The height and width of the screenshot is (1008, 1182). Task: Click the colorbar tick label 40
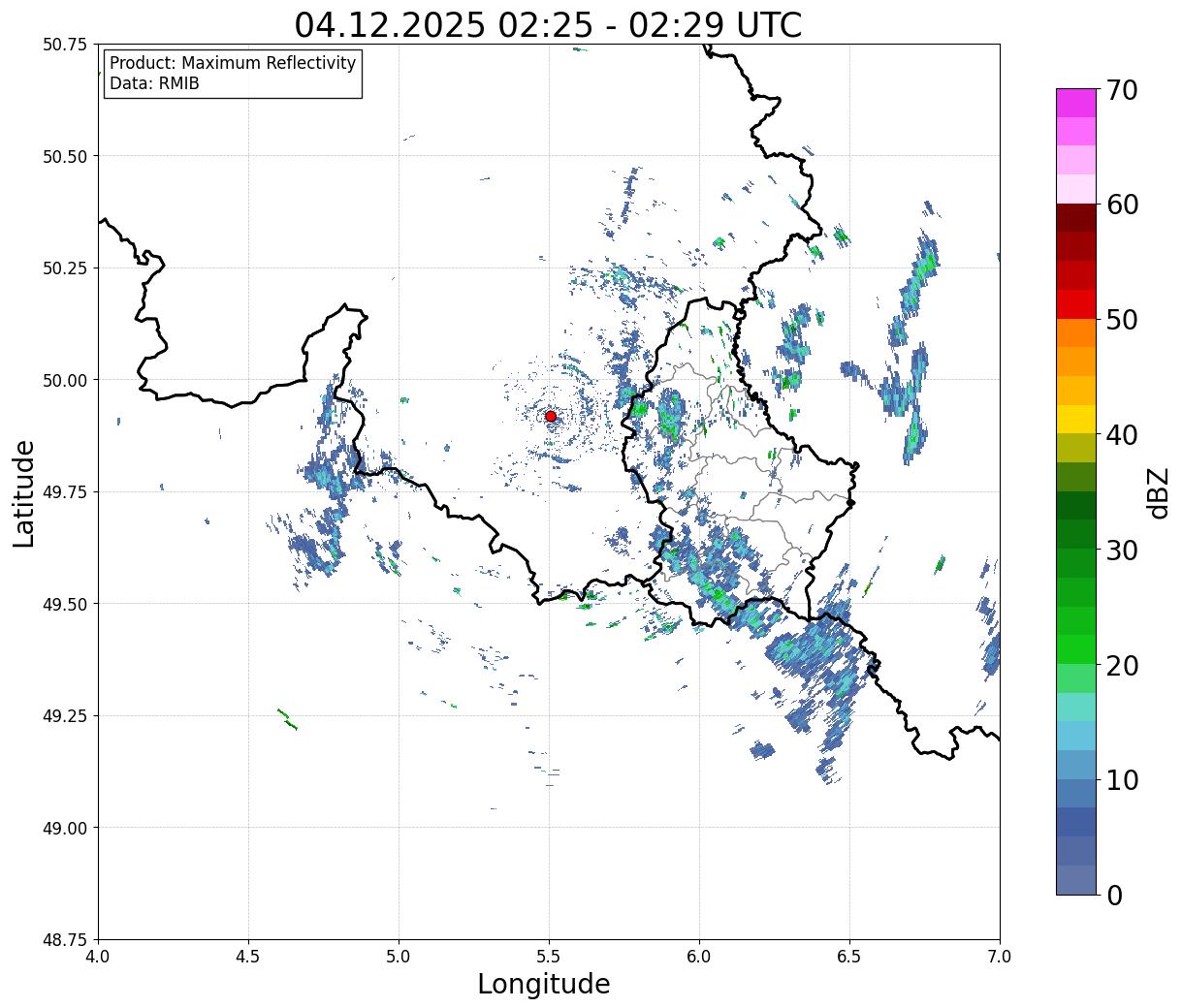pos(1122,435)
